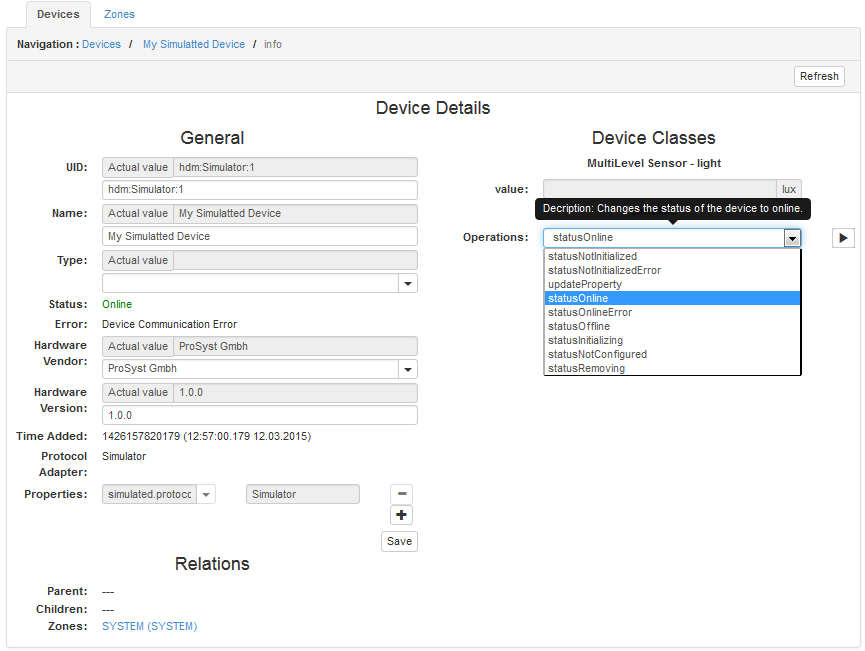Add a property with the plus button

coord(401,515)
